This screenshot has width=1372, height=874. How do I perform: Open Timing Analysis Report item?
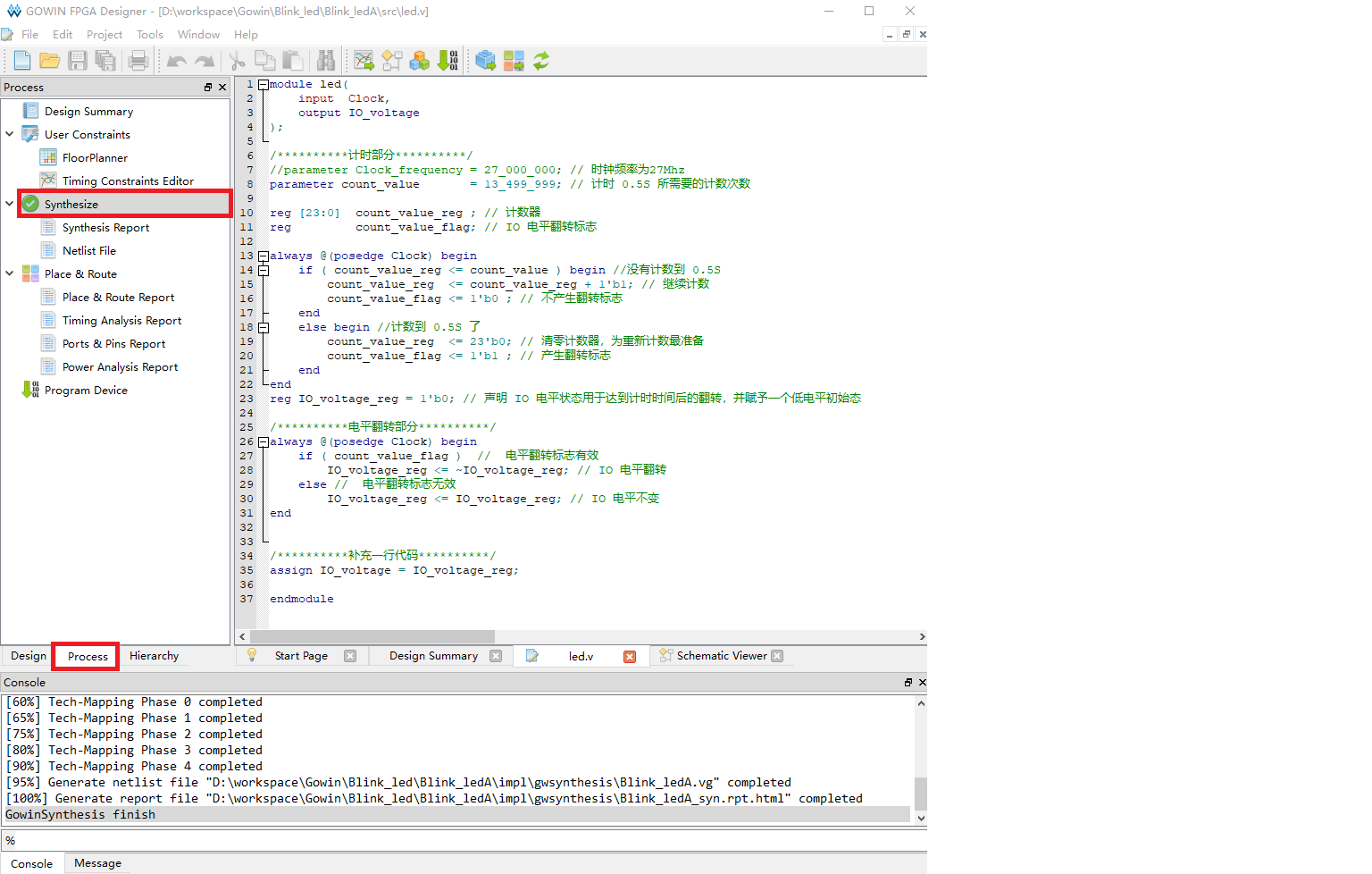[x=121, y=320]
